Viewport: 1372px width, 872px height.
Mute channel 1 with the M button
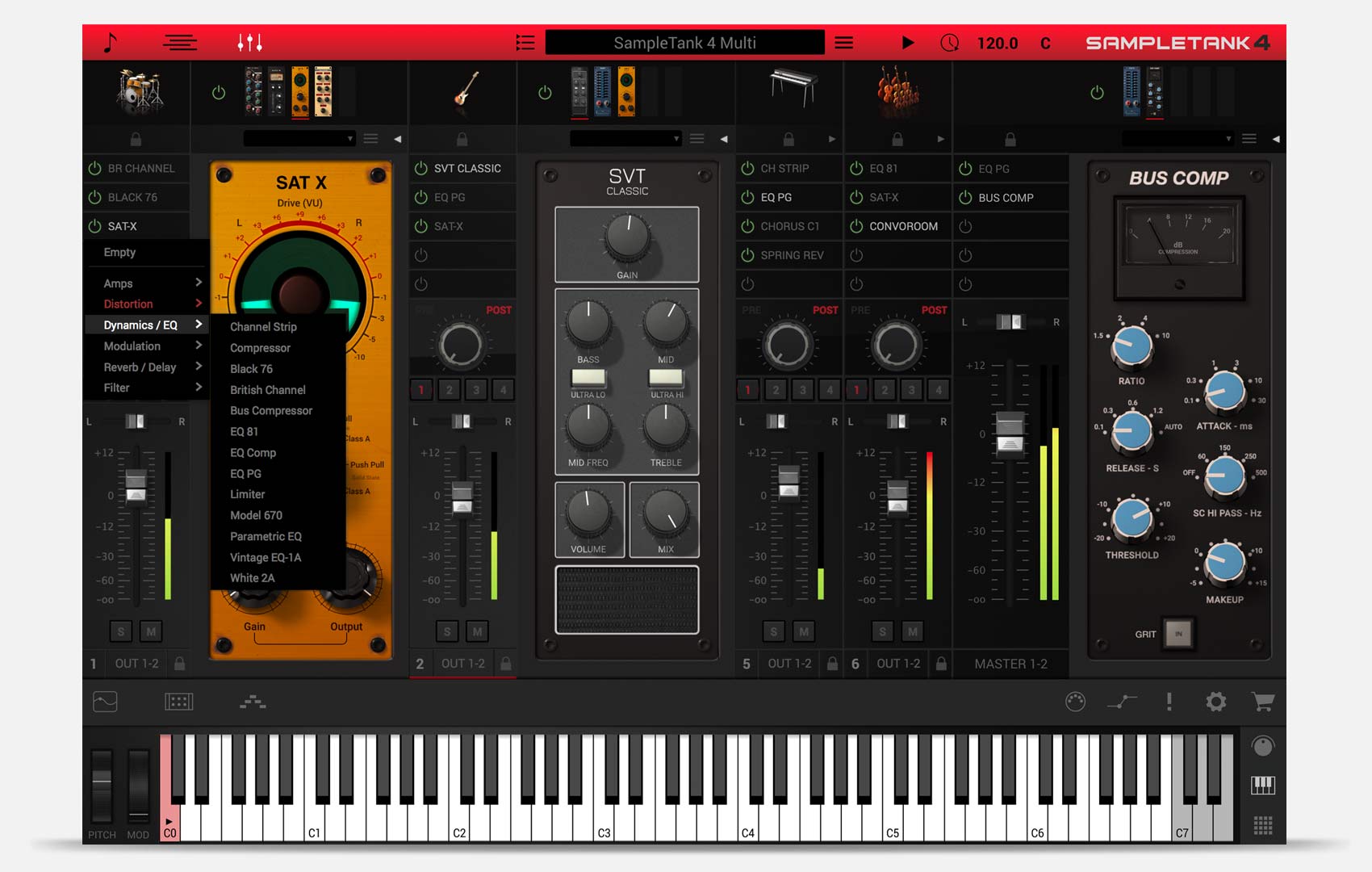[151, 631]
